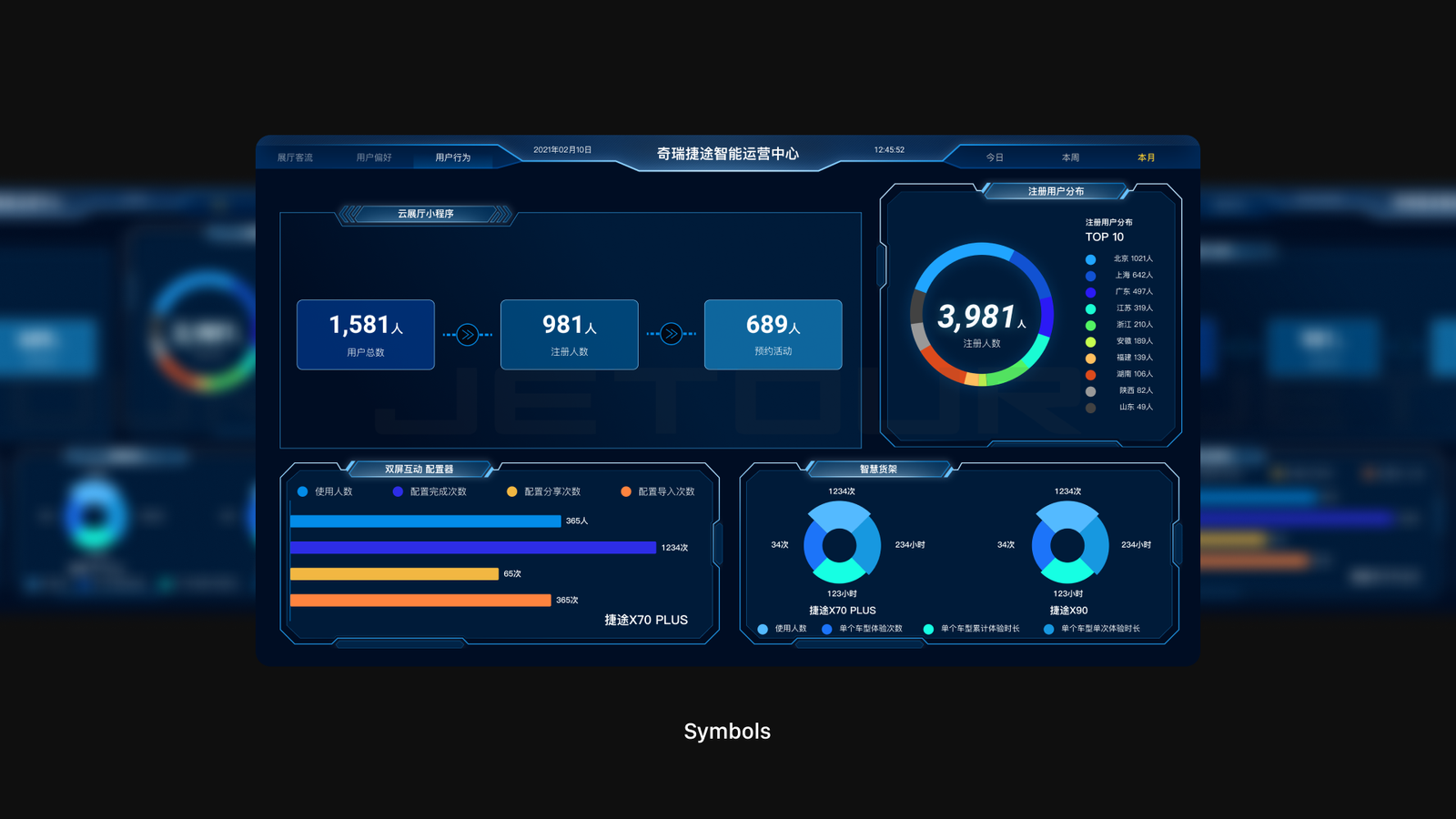
Task: Click the 1,581 用户总数 card
Action: click(x=366, y=335)
